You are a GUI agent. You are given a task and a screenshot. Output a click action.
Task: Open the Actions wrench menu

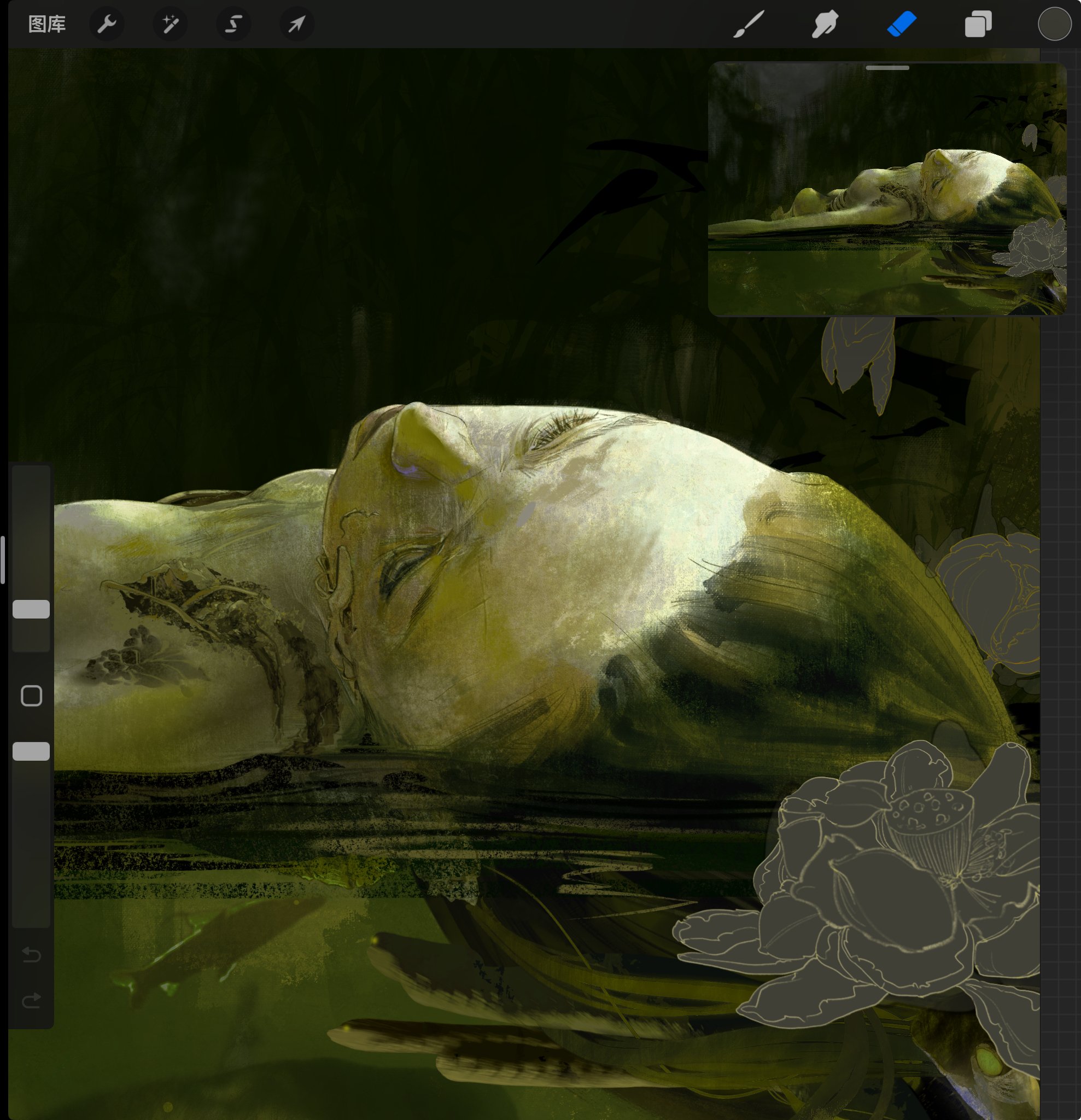click(106, 24)
